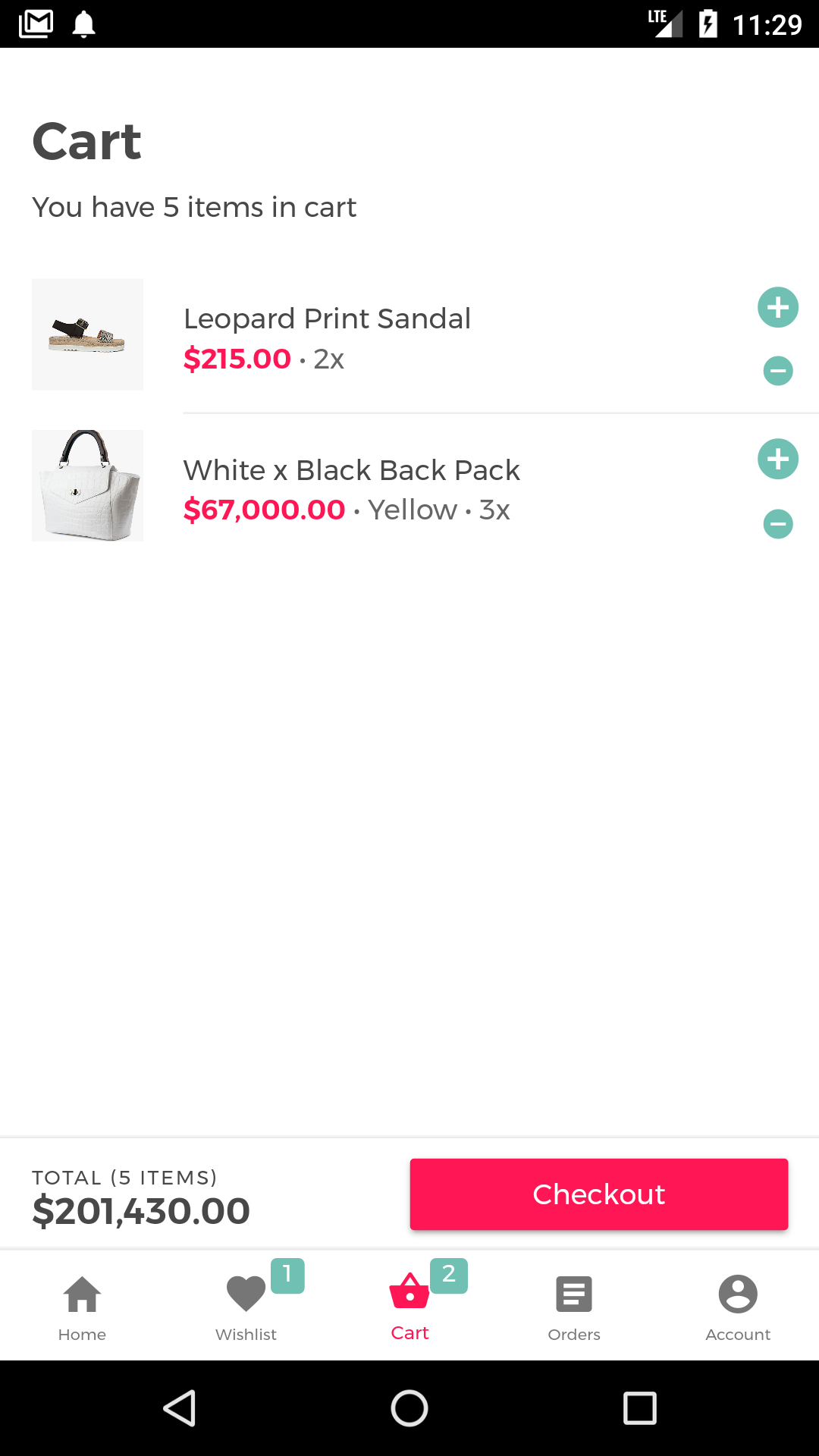Tap the Wishlist badge showing 1
The height and width of the screenshot is (1456, 819).
[x=287, y=1276]
